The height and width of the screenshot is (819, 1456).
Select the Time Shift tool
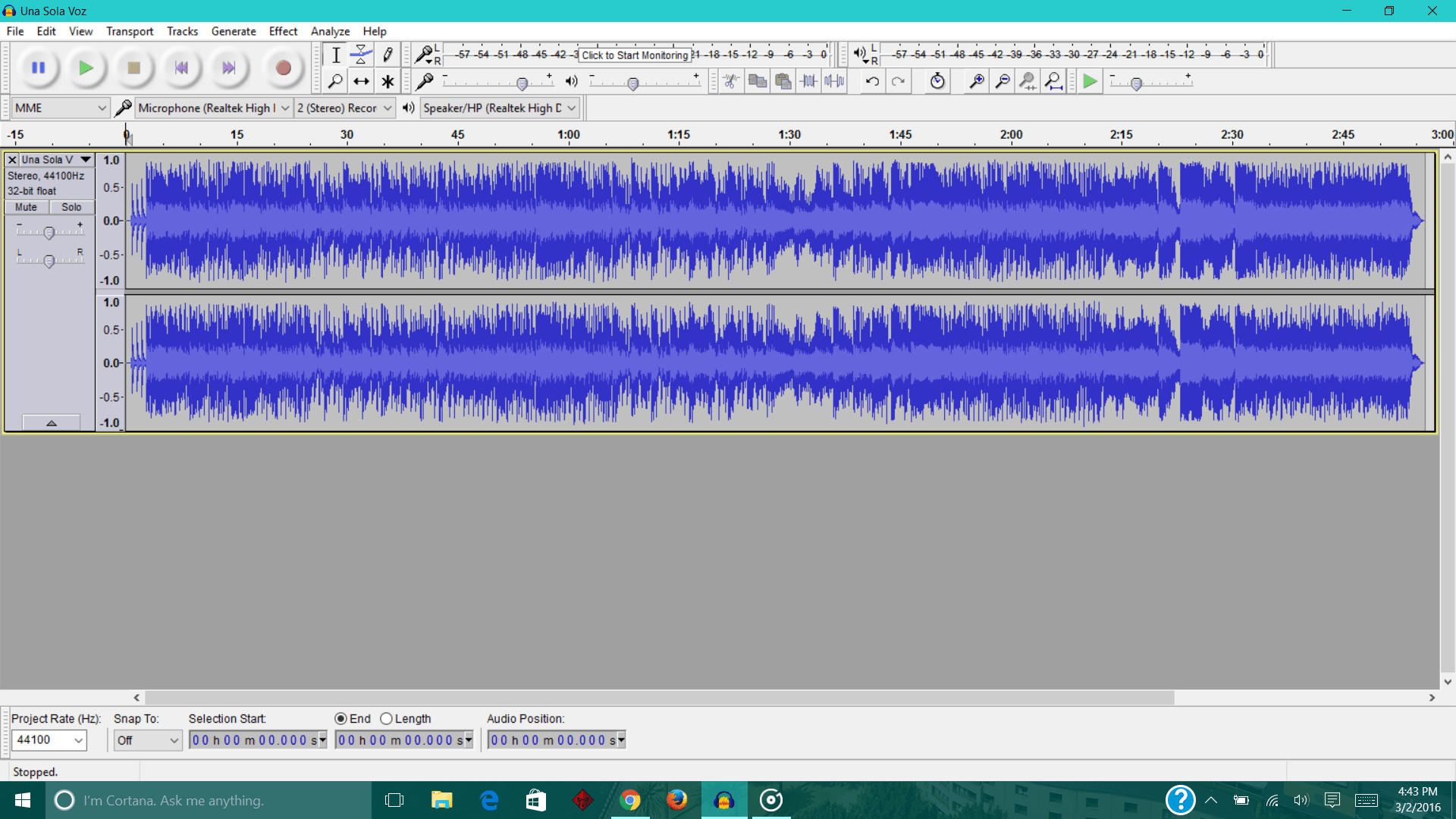pyautogui.click(x=361, y=81)
